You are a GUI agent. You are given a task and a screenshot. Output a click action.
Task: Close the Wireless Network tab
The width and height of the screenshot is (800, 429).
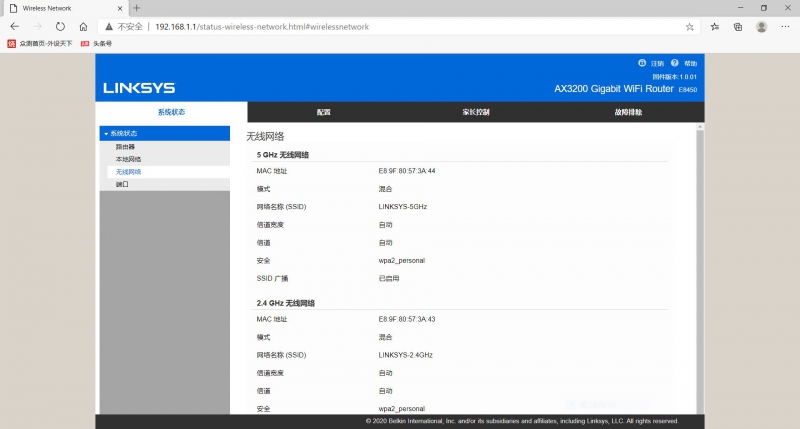120,8
